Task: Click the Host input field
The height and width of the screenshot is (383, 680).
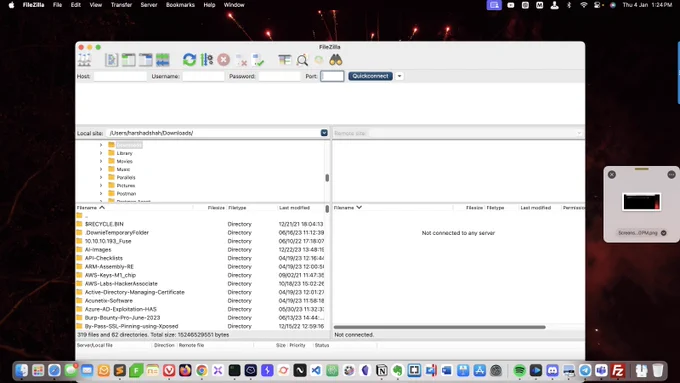Action: [x=120, y=76]
